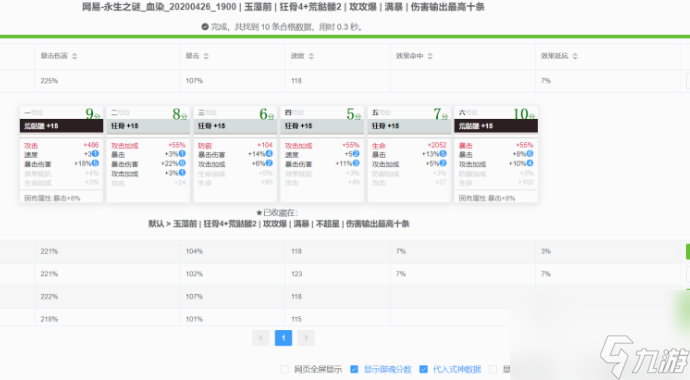Click 6分 score on slot three card
Viewport: 690px width, 380px height.
(x=267, y=114)
